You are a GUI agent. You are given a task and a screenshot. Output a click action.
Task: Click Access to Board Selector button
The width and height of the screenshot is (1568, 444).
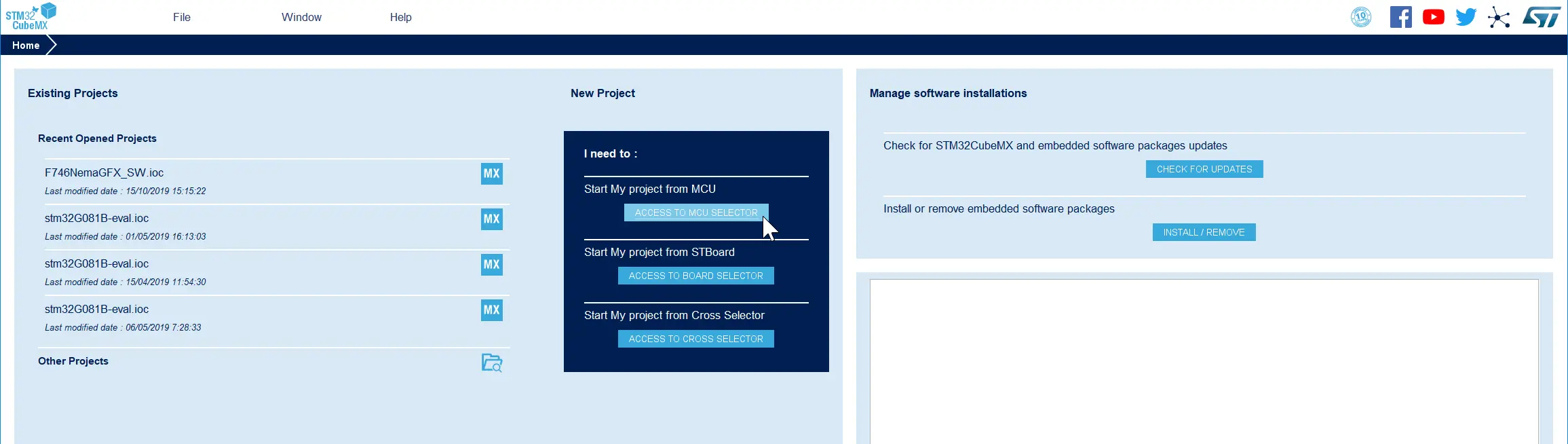click(695, 276)
